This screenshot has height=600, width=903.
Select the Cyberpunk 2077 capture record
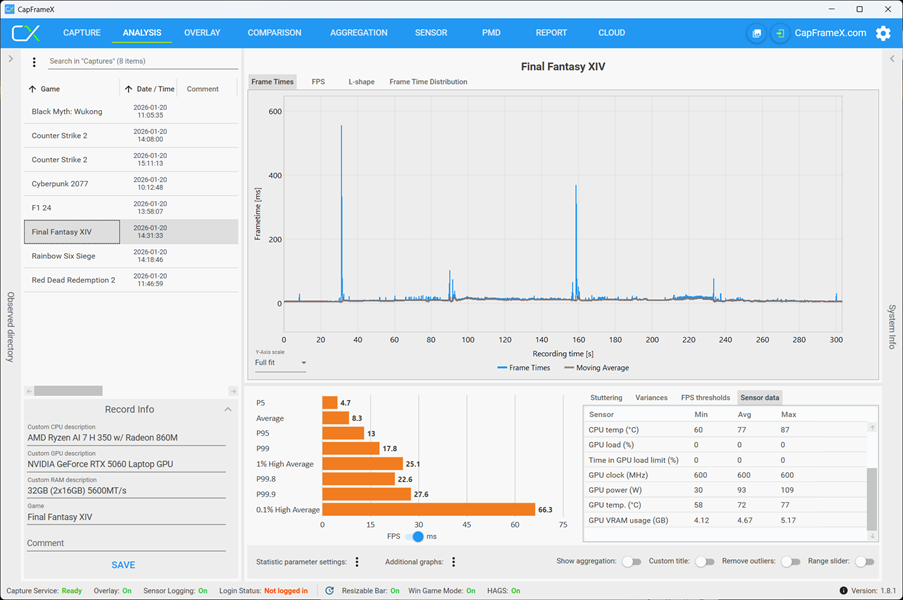pyautogui.click(x=131, y=184)
